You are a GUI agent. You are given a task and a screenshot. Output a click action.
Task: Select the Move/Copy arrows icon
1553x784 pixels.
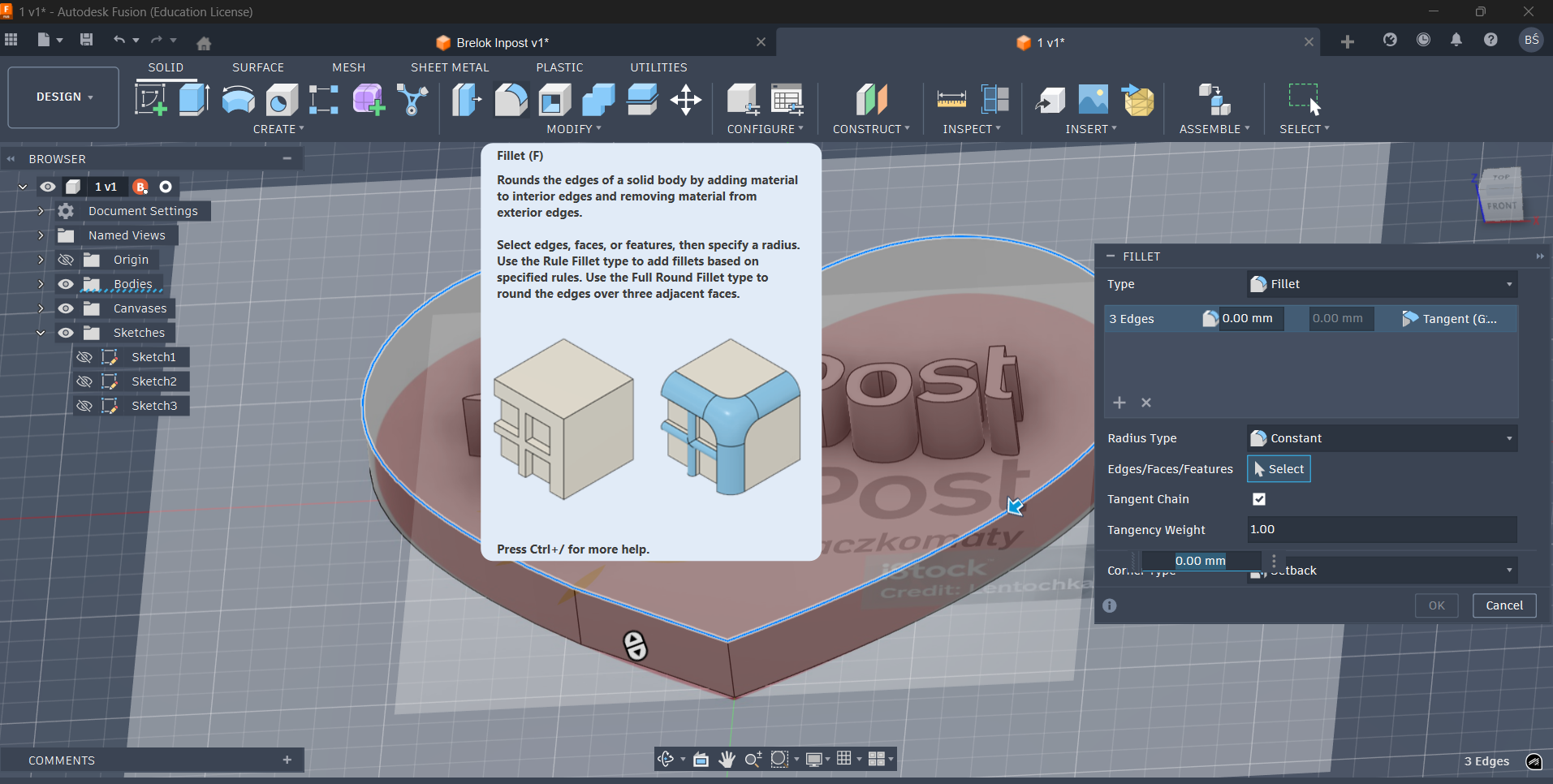686,100
